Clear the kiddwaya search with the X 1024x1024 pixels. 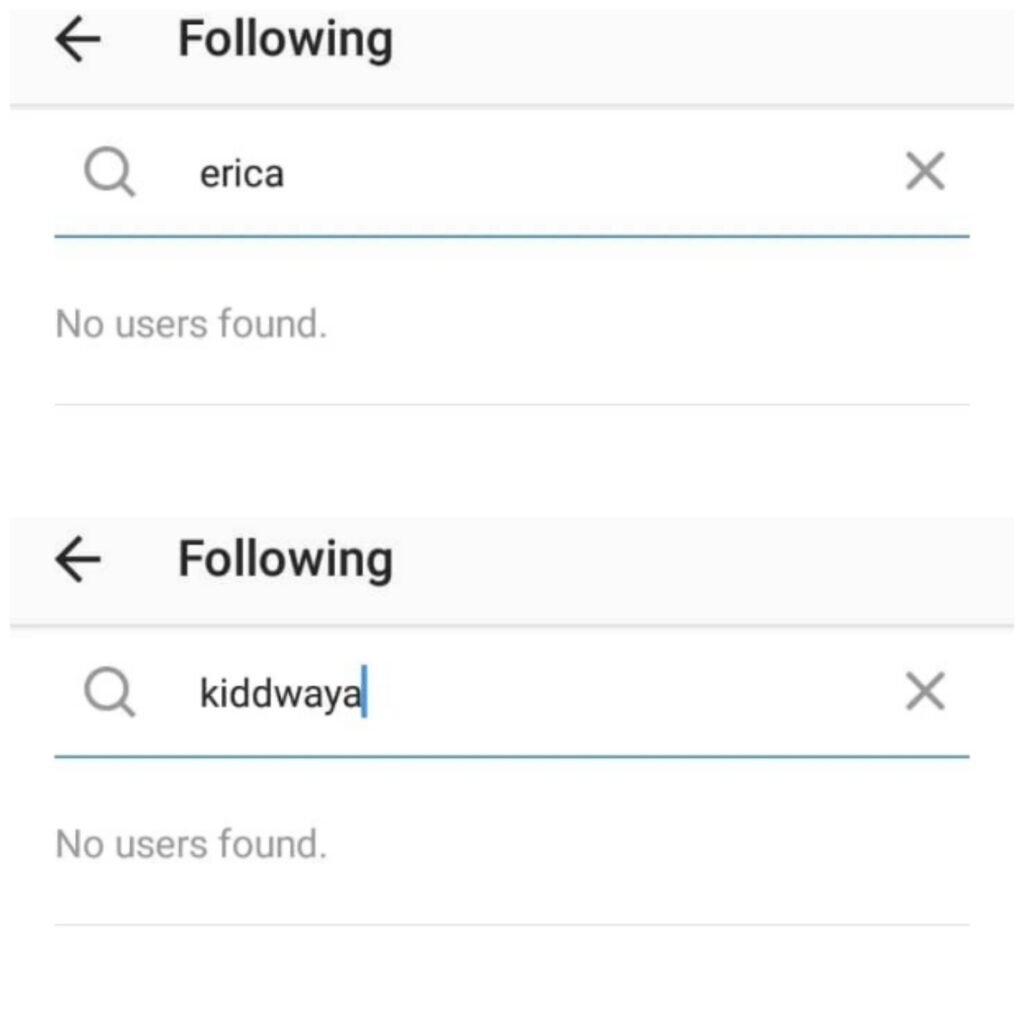tap(925, 692)
